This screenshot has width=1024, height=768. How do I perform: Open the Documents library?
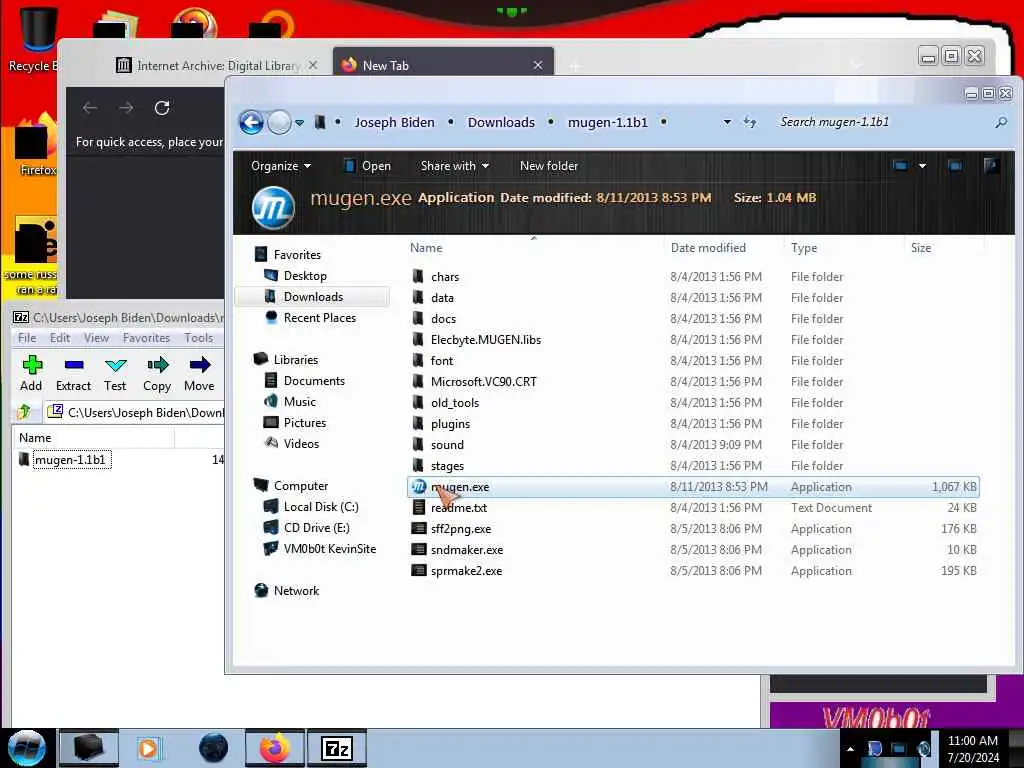tap(313, 381)
